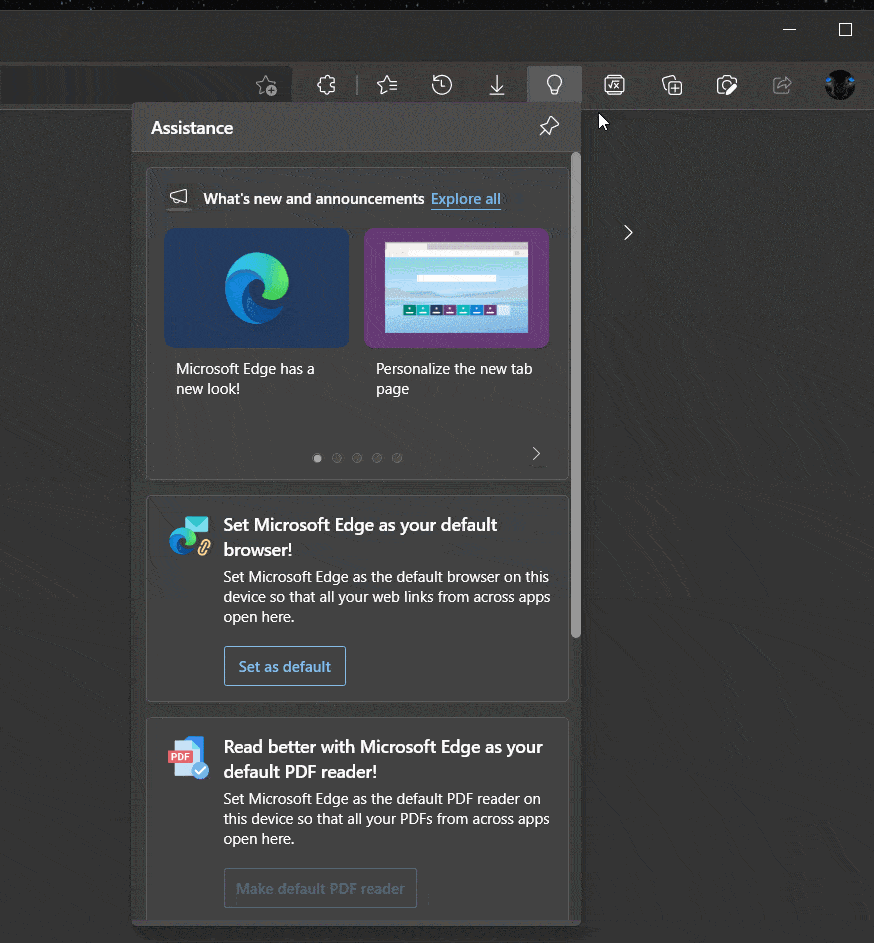Viewport: 874px width, 943px height.
Task: Open the Microsoft Edge new look thumbnail
Action: tap(257, 288)
